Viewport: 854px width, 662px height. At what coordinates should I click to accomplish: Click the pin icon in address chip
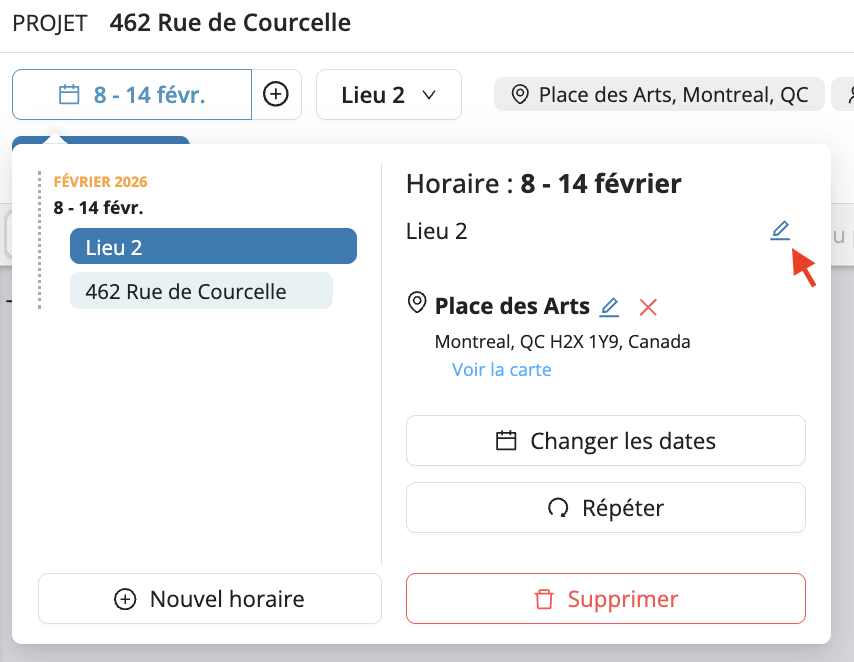point(520,95)
